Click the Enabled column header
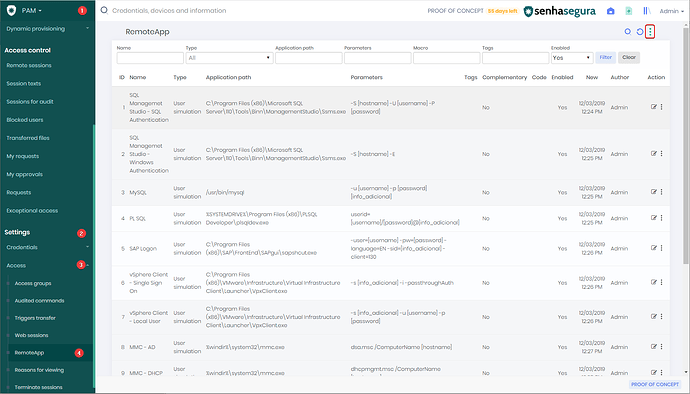 point(562,77)
